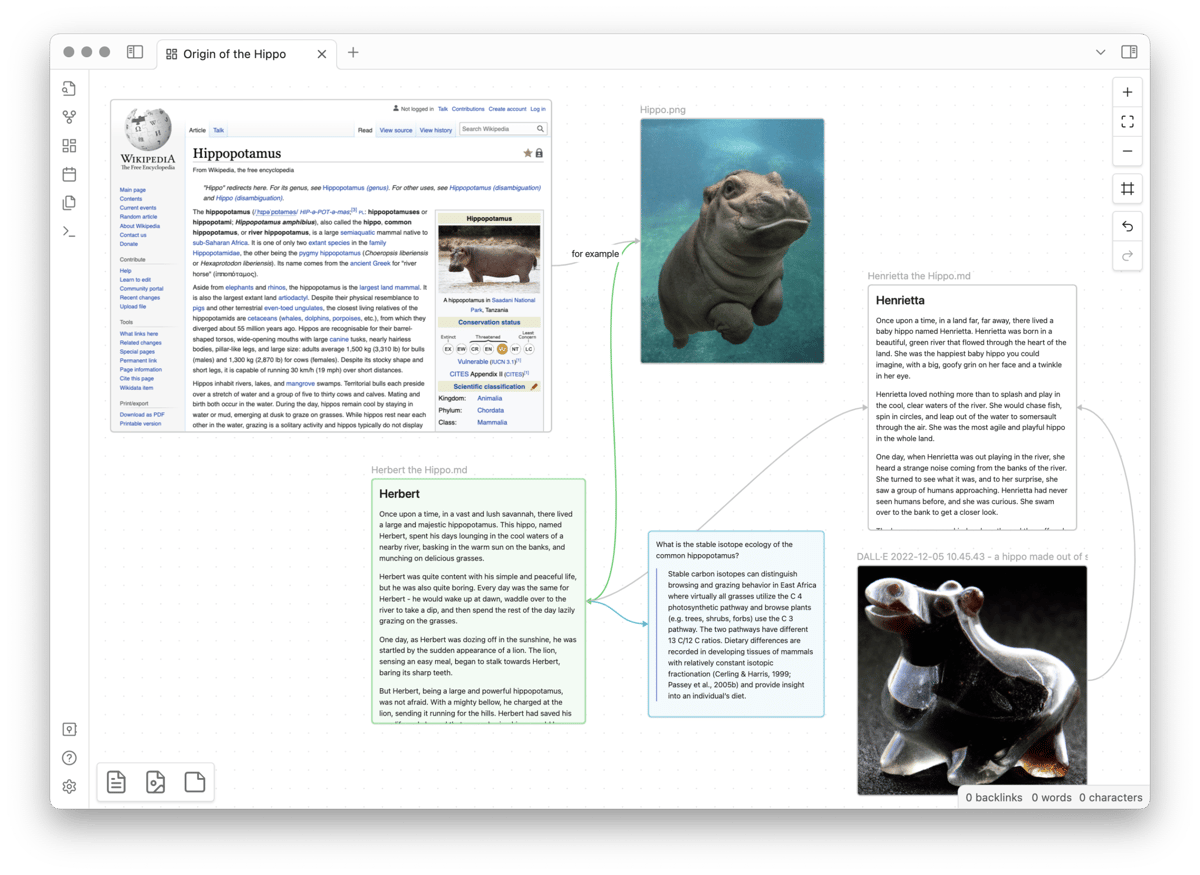Open a new tab with plus button
The width and height of the screenshot is (1200, 875).
(353, 52)
